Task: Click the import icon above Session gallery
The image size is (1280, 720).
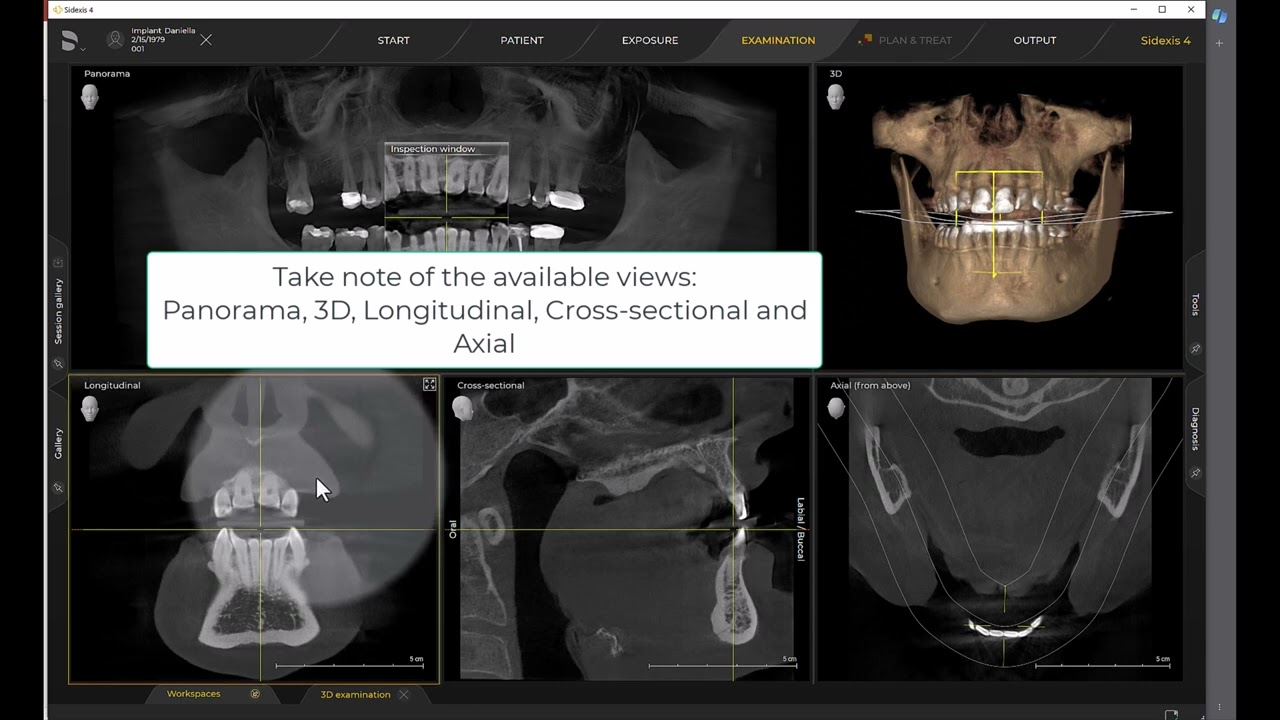Action: 58,263
